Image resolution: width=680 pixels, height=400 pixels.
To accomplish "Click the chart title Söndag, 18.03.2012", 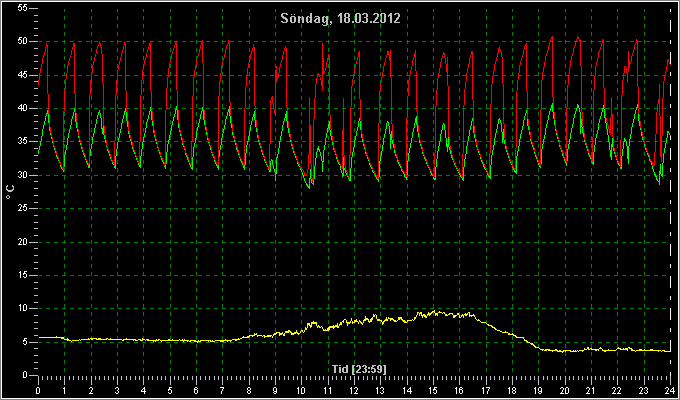I will (340, 19).
